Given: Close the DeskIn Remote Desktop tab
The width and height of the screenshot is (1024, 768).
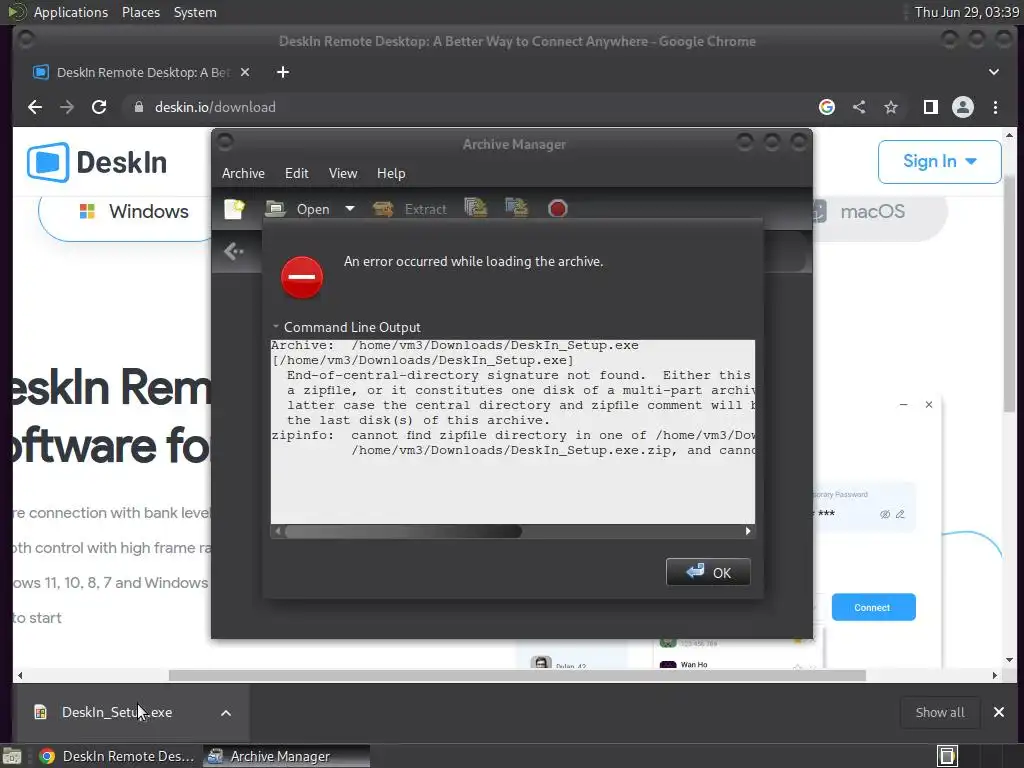Looking at the screenshot, I should click(x=245, y=72).
